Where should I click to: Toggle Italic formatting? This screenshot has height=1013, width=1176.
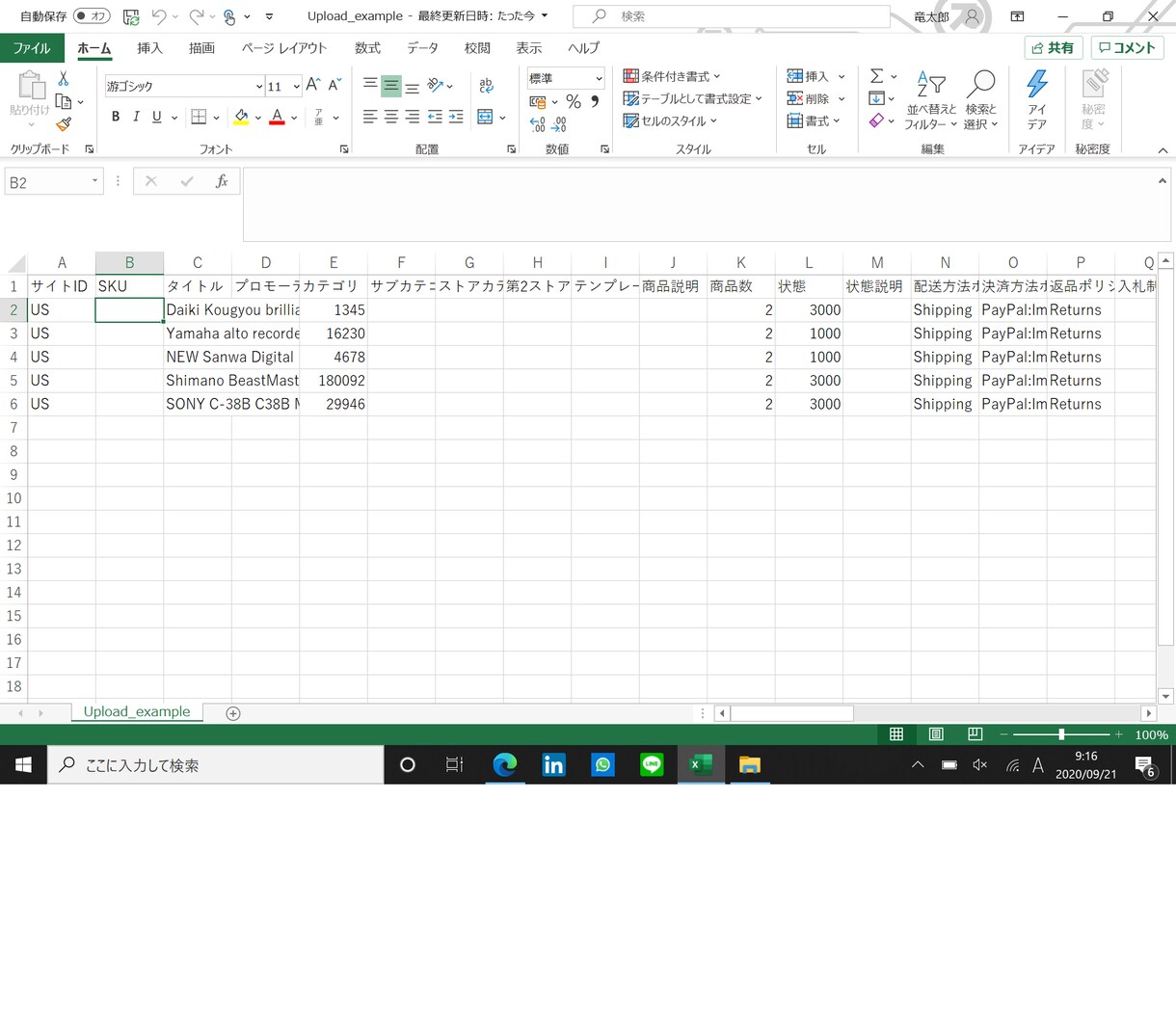click(136, 117)
